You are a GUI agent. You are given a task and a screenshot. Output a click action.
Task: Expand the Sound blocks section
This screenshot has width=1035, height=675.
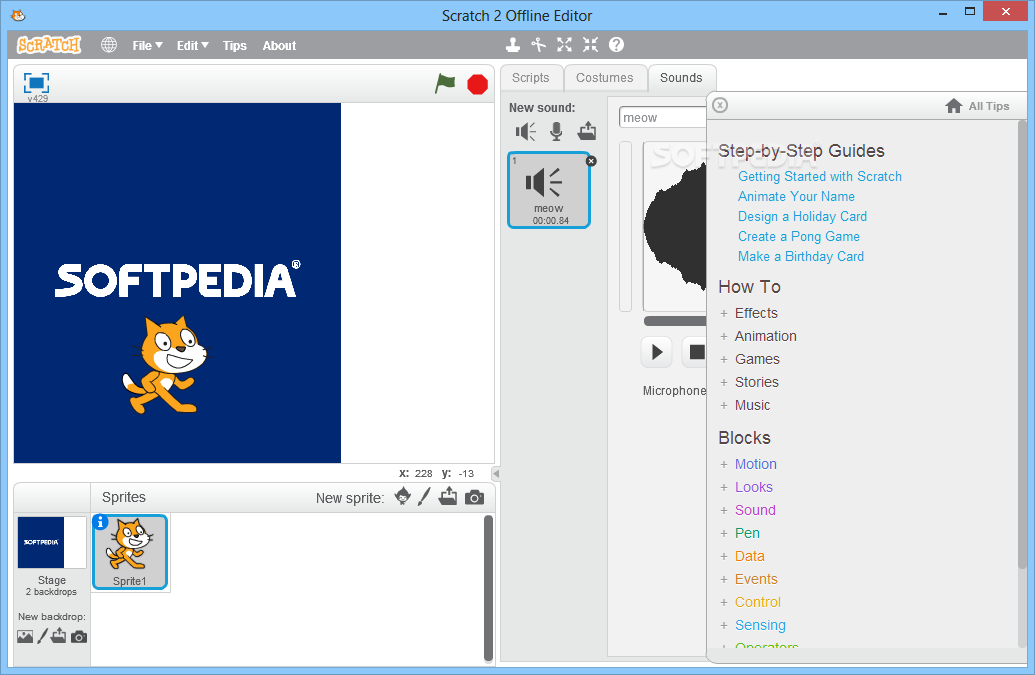click(x=748, y=511)
